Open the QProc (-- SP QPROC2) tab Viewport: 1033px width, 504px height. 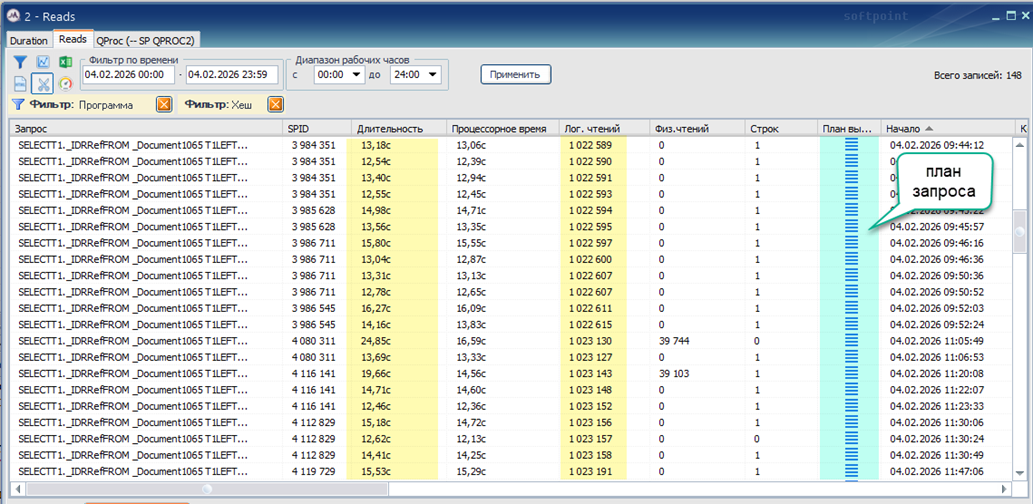click(x=145, y=40)
